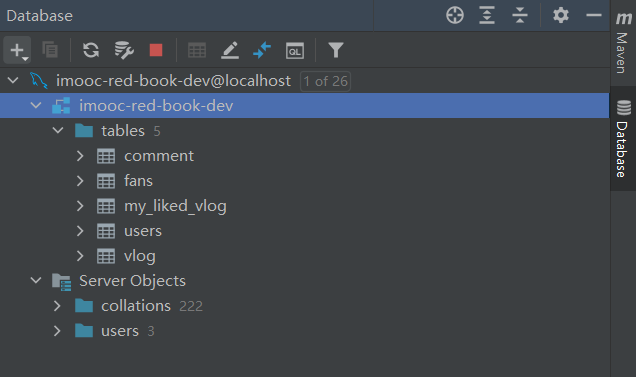Click the vlog table grid icon
This screenshot has width=636, height=377.
pos(106,256)
